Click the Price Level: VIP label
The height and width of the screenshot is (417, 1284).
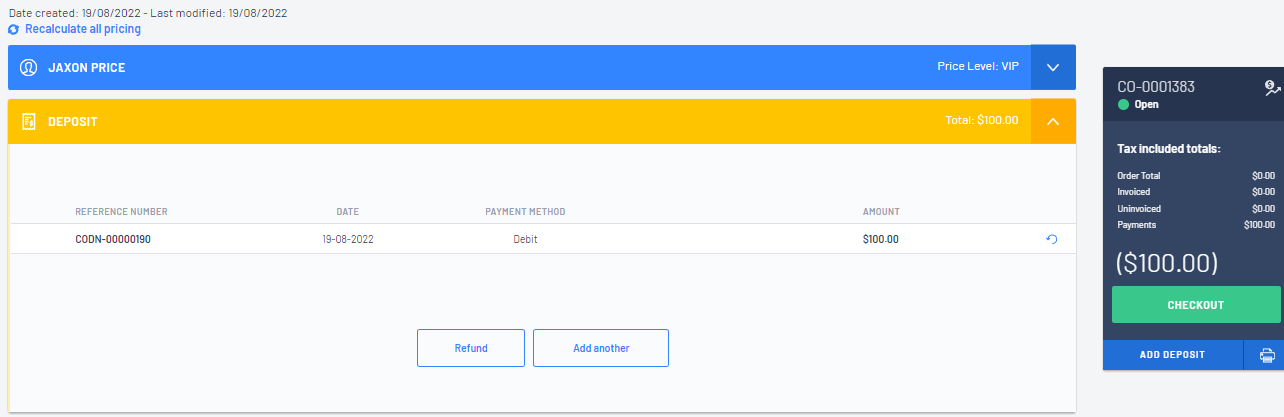point(978,67)
